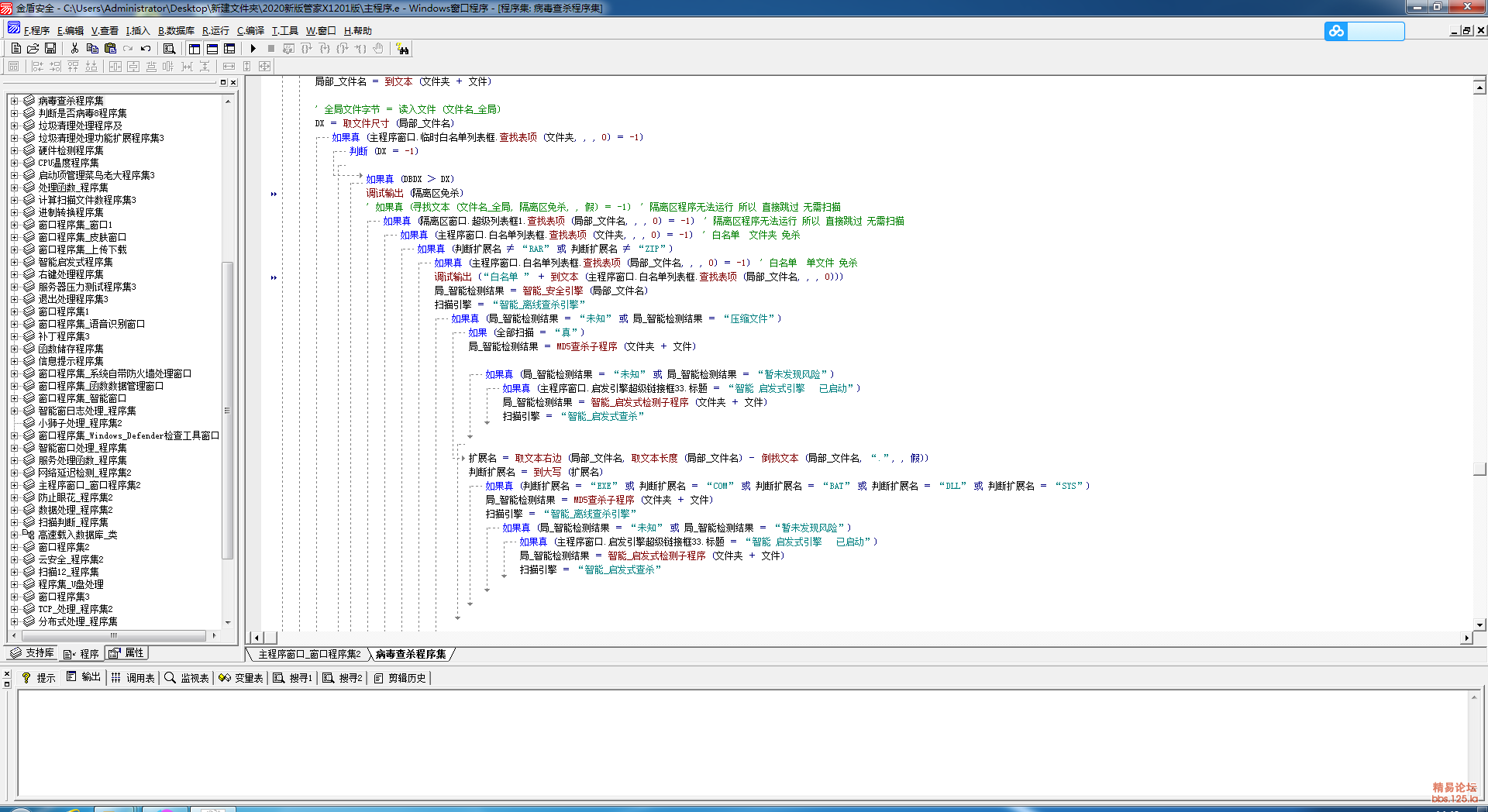Expand the 进制转换程序集 tree node
This screenshot has width=1488, height=812.
(14, 212)
